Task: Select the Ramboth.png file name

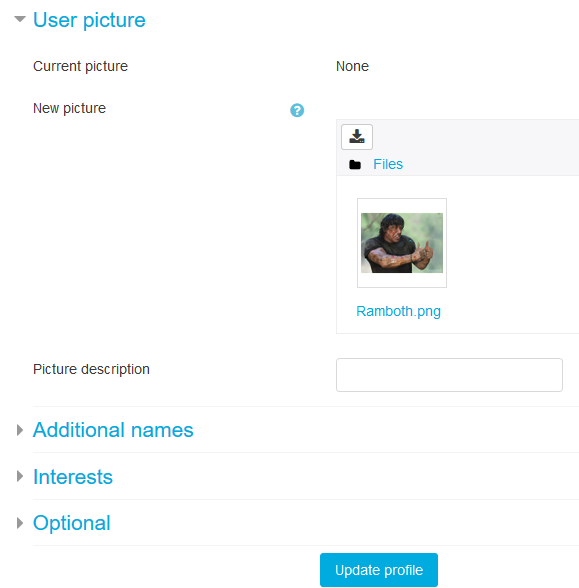Action: pos(398,312)
